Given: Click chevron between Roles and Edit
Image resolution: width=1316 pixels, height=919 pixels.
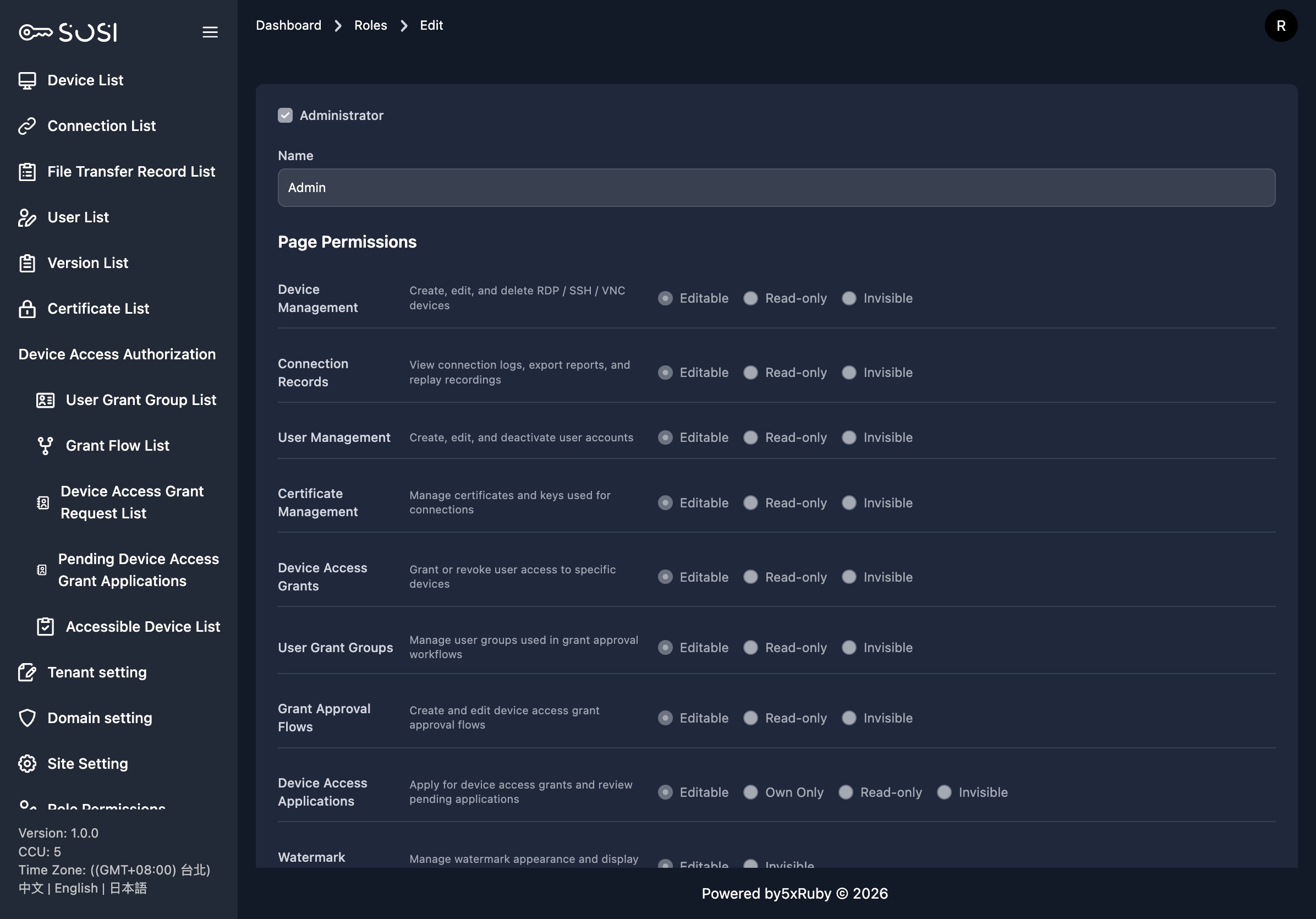Looking at the screenshot, I should coord(403,26).
